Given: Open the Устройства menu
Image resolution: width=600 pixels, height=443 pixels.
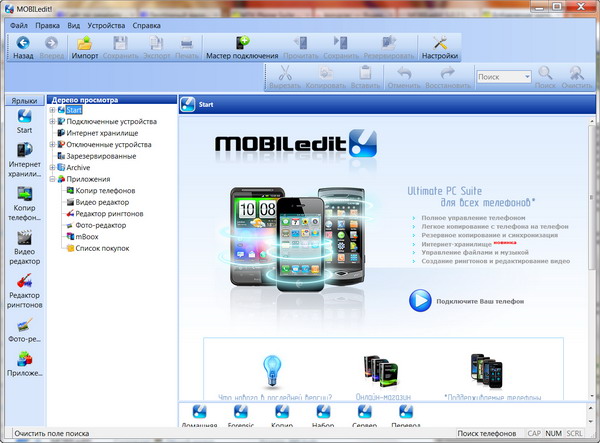Looking at the screenshot, I should 106,26.
